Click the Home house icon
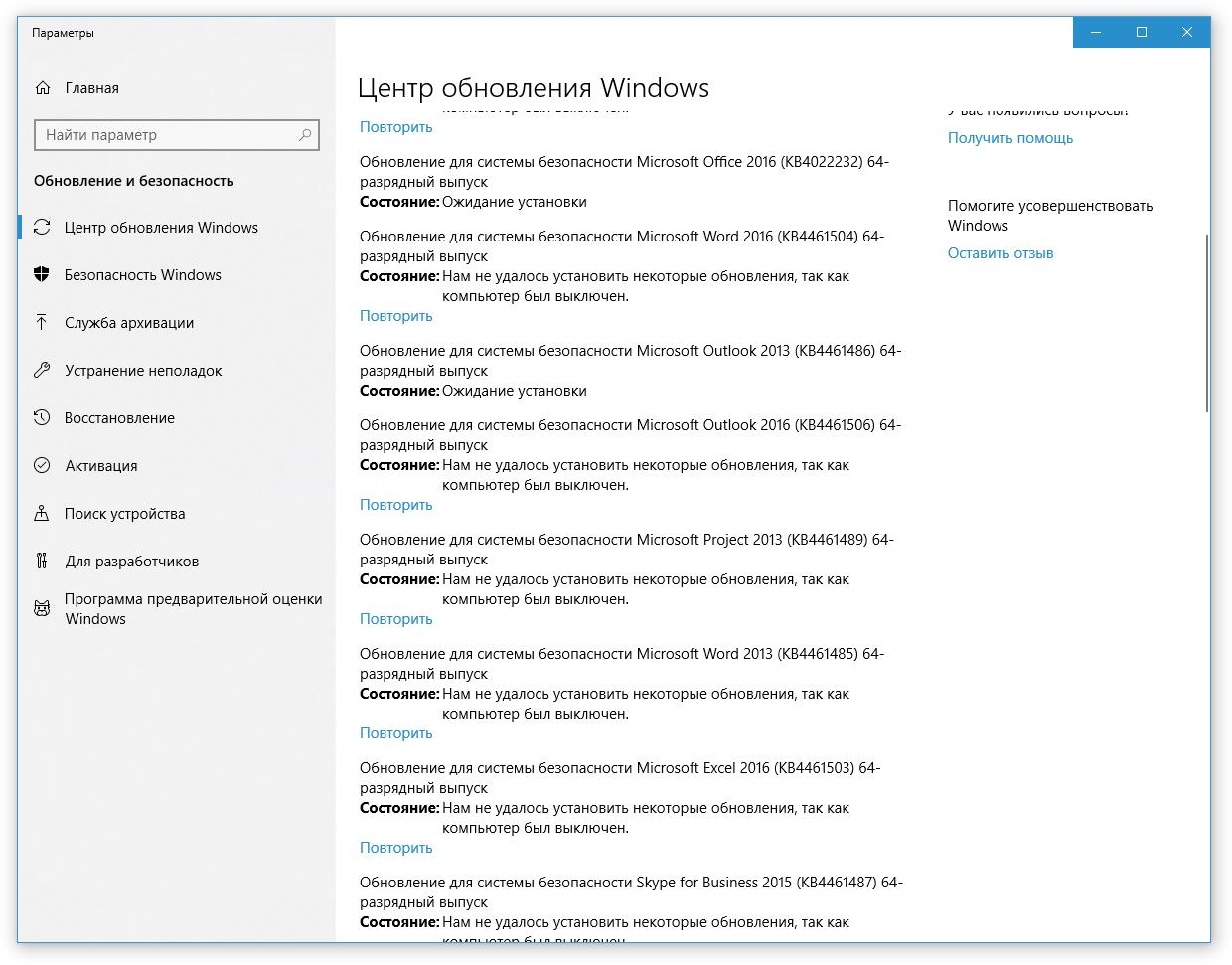Viewport: 1232px width, 965px height. coord(42,88)
